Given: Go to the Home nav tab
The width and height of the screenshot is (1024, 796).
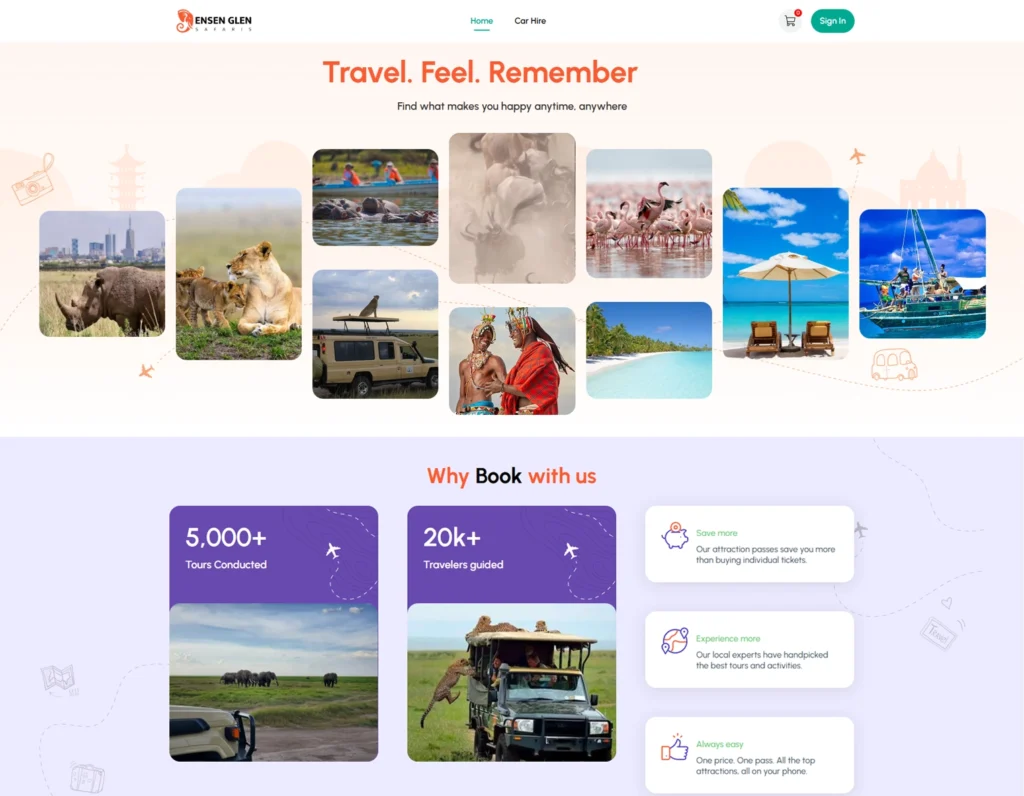Looking at the screenshot, I should (481, 21).
